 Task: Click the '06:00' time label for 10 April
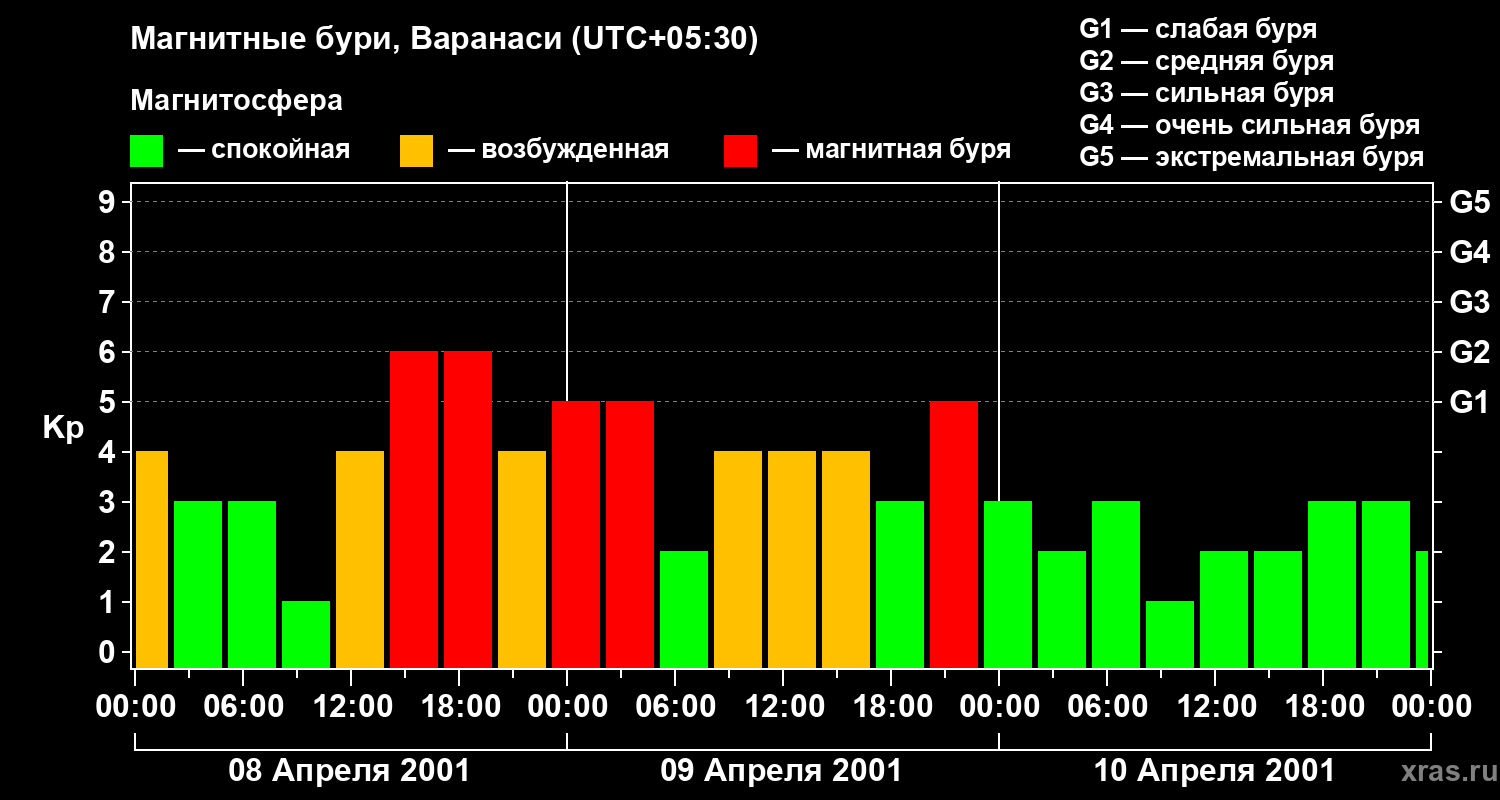tap(1108, 707)
